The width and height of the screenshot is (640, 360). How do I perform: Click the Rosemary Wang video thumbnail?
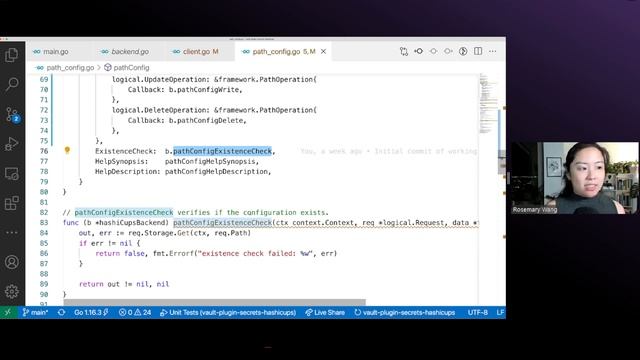[575, 178]
